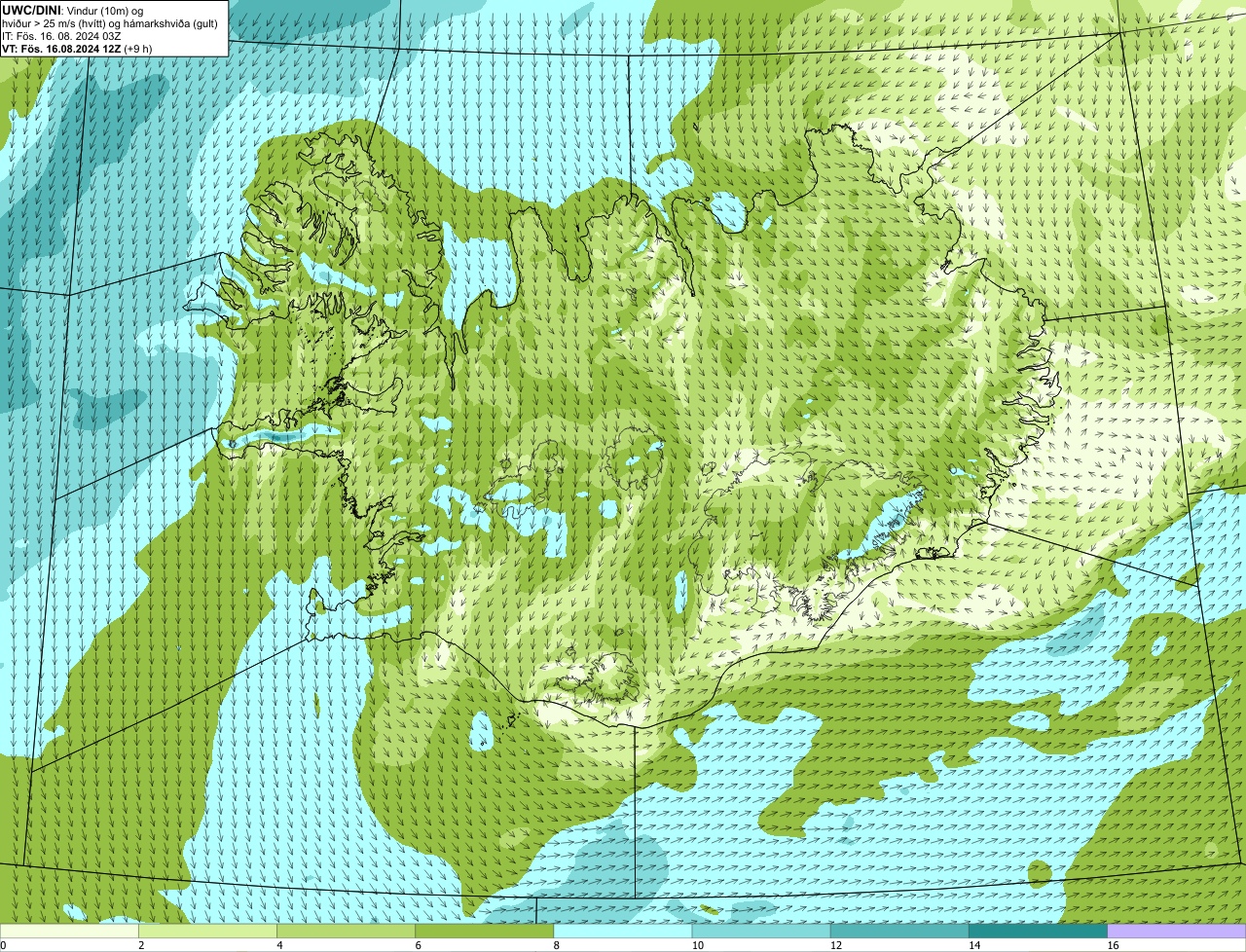This screenshot has height=952, width=1246.
Task: Select the 4–6 m/s green legend swatch
Action: (x=346, y=932)
